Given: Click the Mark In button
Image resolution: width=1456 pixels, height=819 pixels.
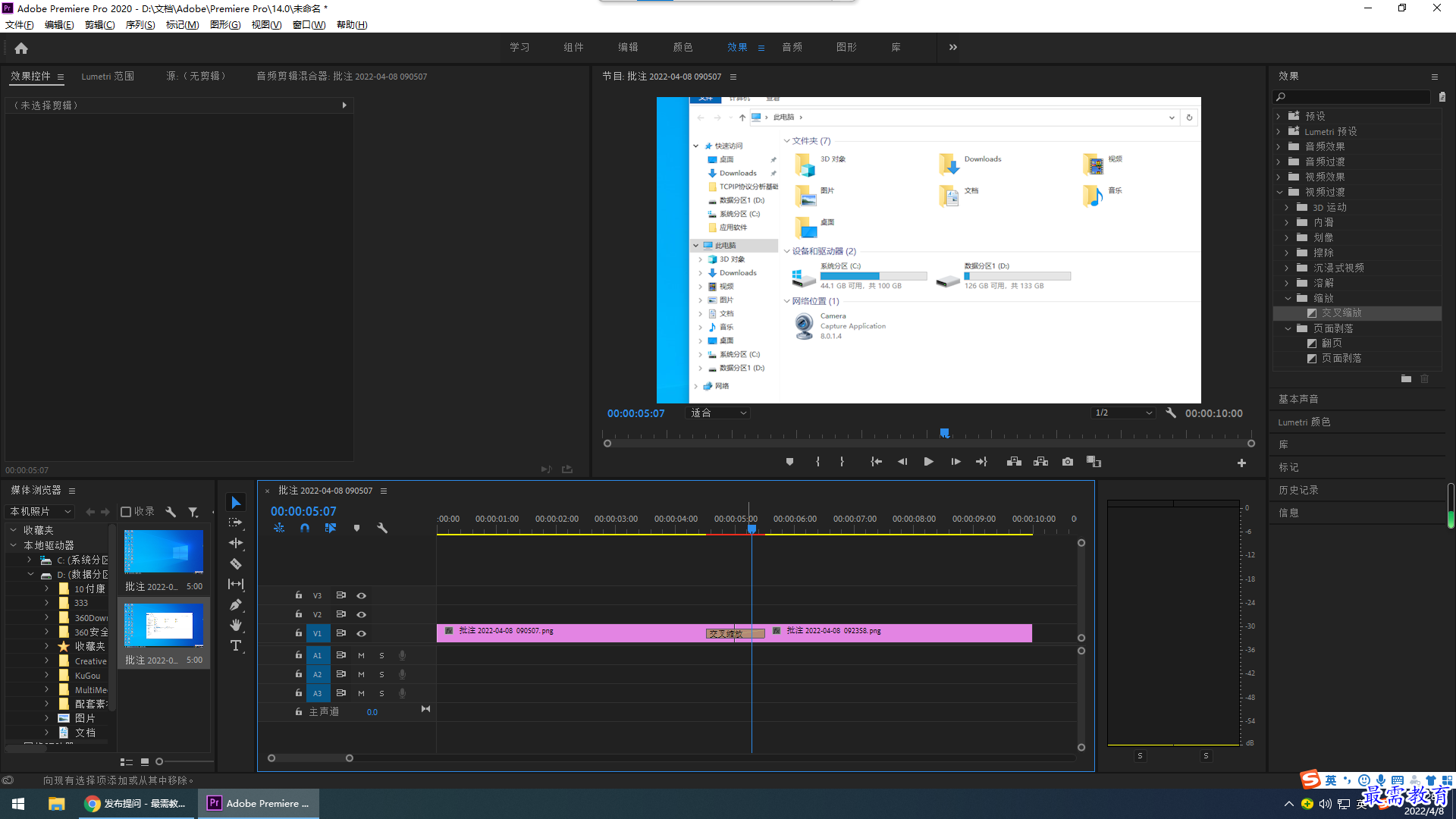Looking at the screenshot, I should (817, 462).
